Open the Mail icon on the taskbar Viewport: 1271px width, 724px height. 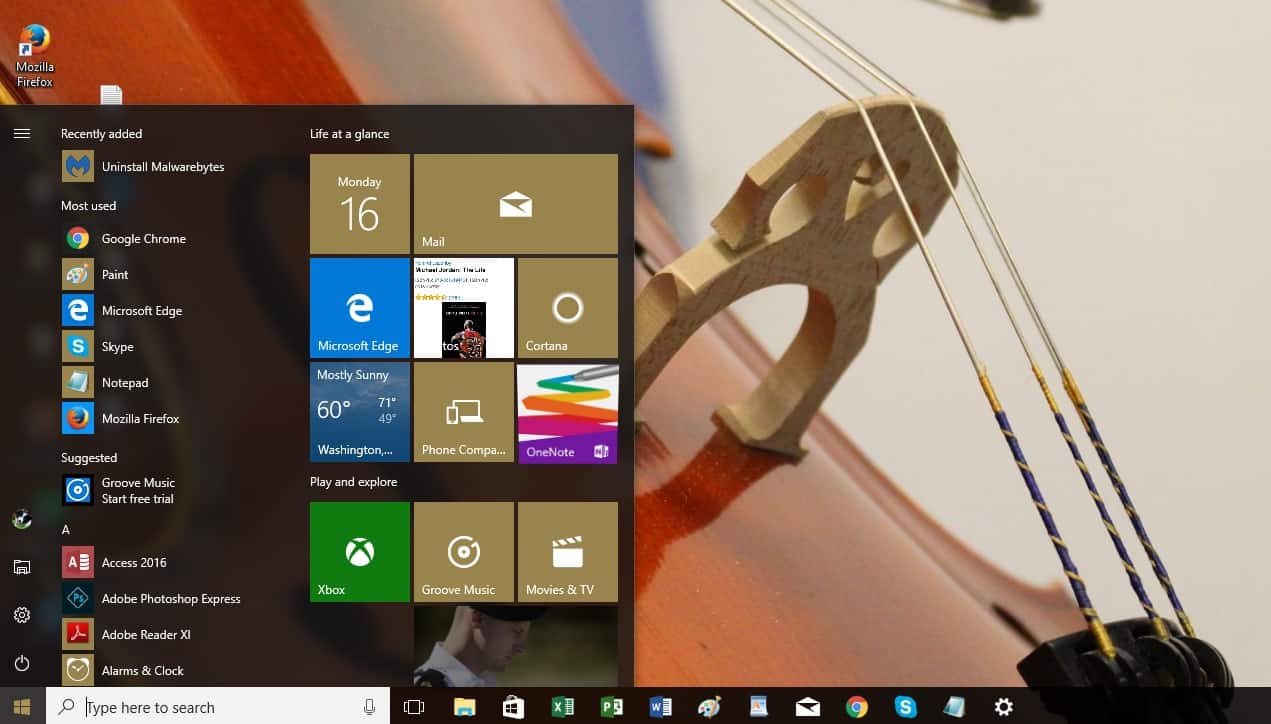click(x=807, y=707)
